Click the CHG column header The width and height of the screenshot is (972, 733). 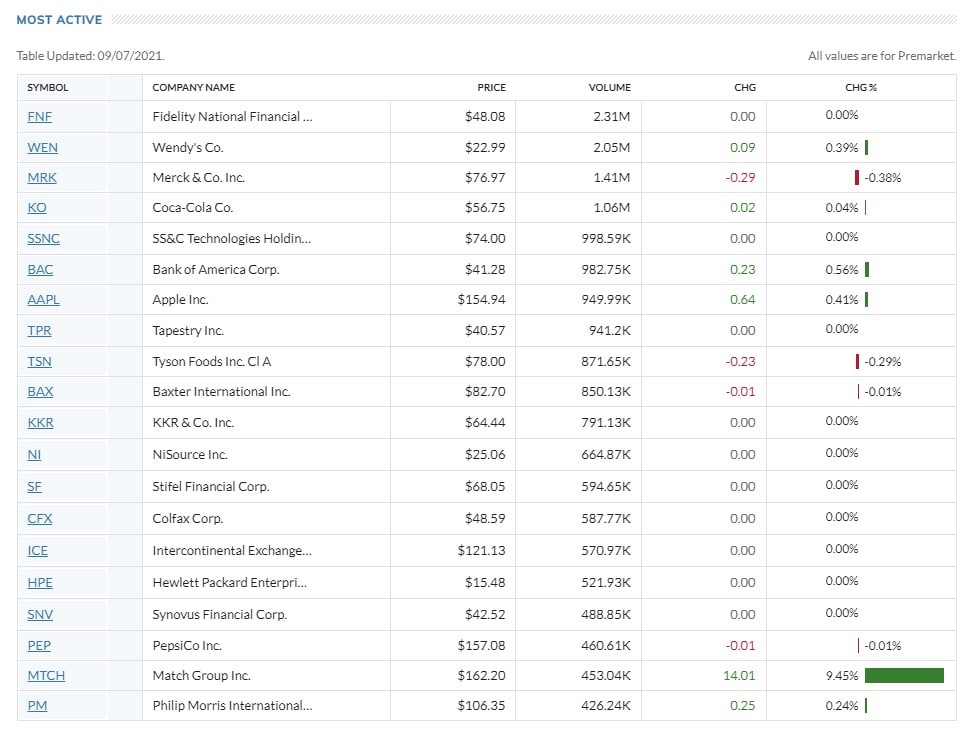[745, 87]
